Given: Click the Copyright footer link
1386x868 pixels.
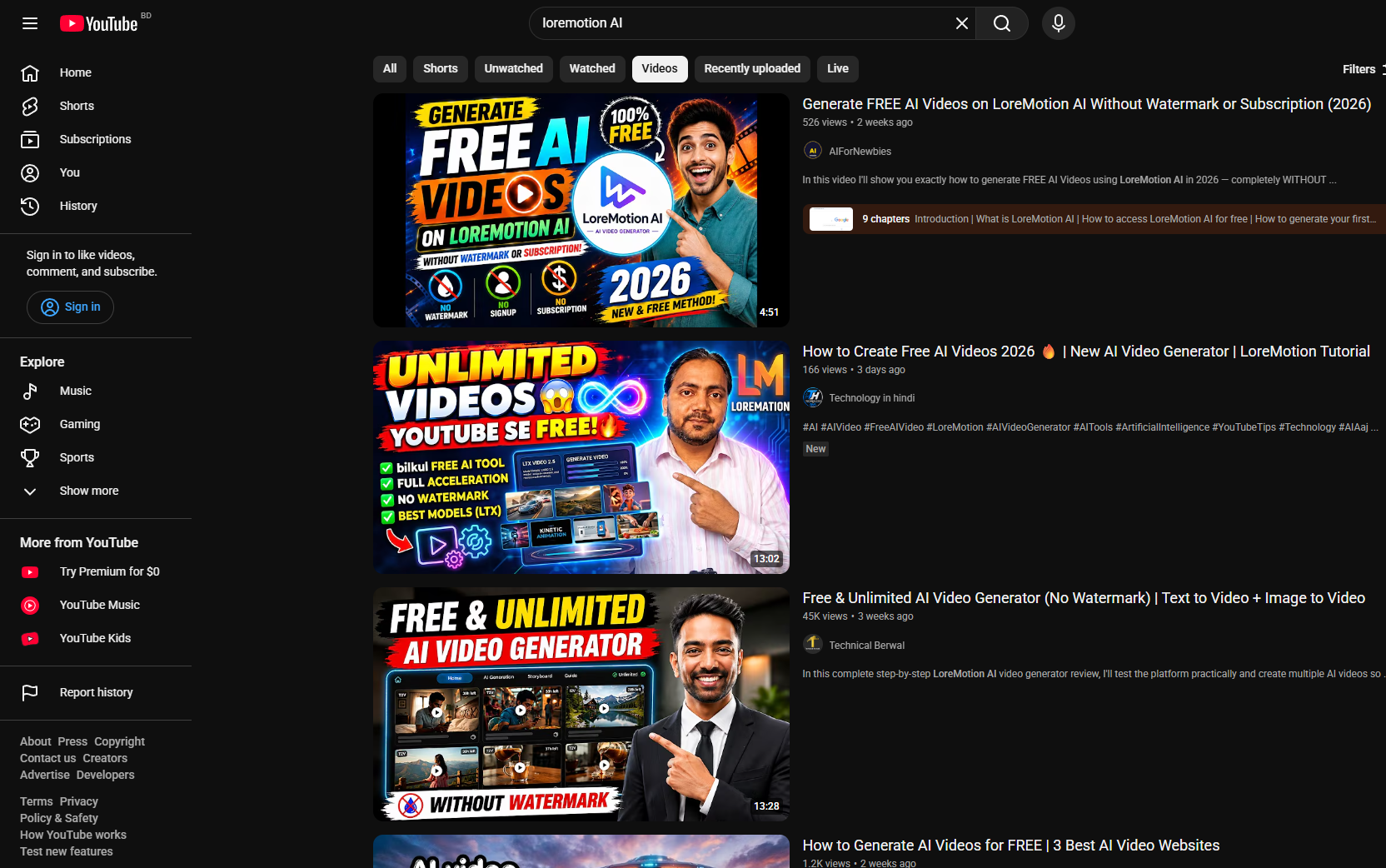Looking at the screenshot, I should [x=119, y=741].
